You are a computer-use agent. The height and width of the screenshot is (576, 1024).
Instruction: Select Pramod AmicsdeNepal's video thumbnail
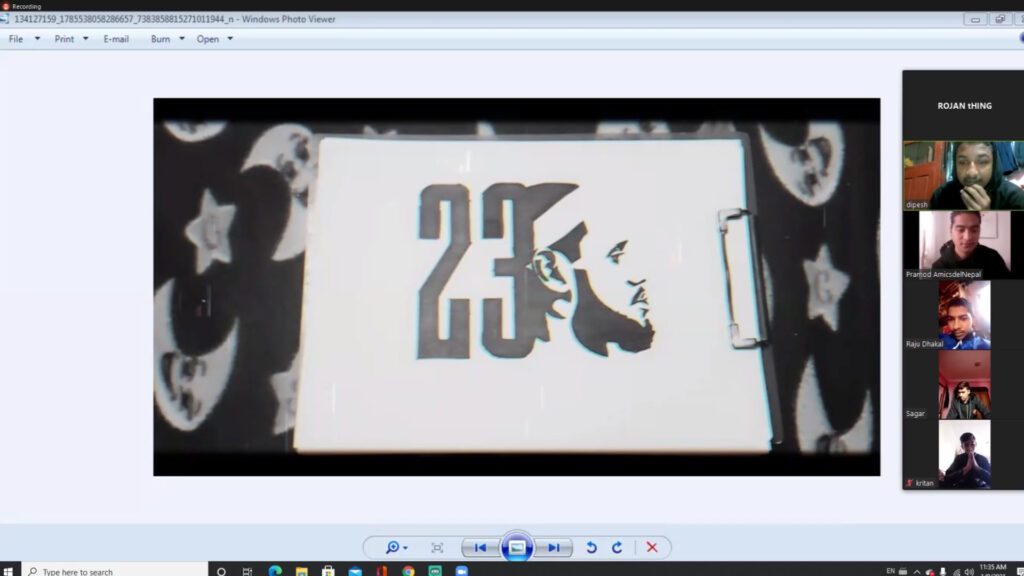point(964,245)
